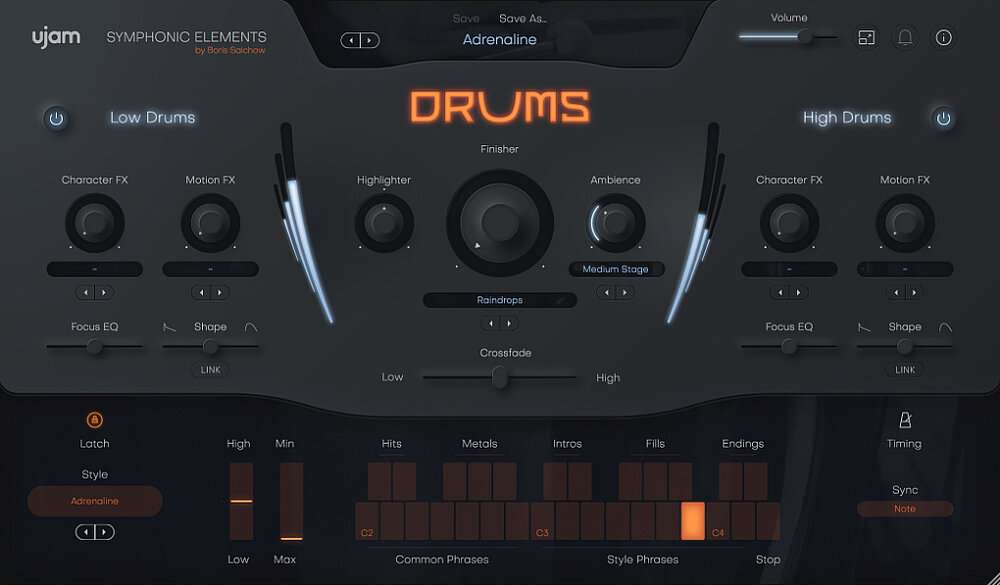This screenshot has height=585, width=1000.
Task: Click the central Finisher knob
Action: 499,222
